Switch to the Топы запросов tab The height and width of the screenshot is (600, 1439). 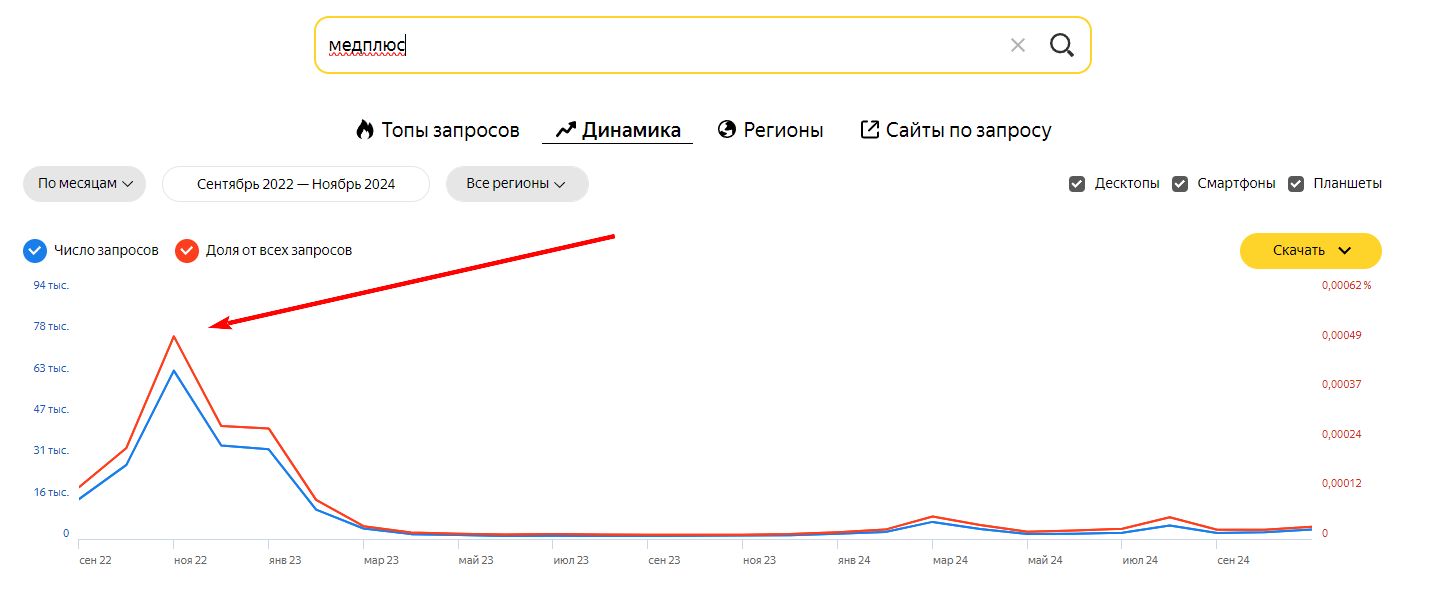pos(450,130)
